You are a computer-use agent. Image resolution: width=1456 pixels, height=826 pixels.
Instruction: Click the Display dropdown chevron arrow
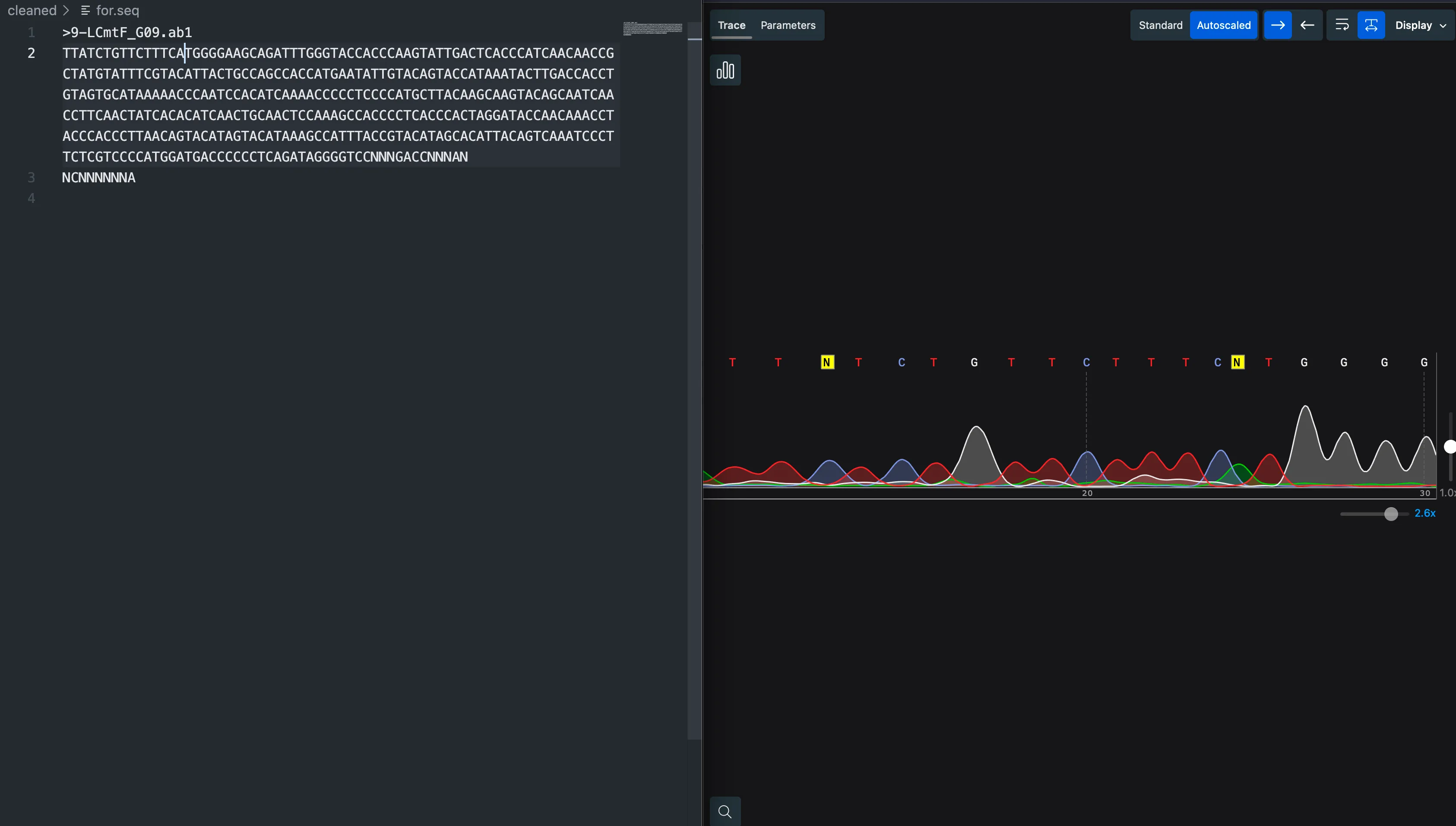coord(1443,25)
